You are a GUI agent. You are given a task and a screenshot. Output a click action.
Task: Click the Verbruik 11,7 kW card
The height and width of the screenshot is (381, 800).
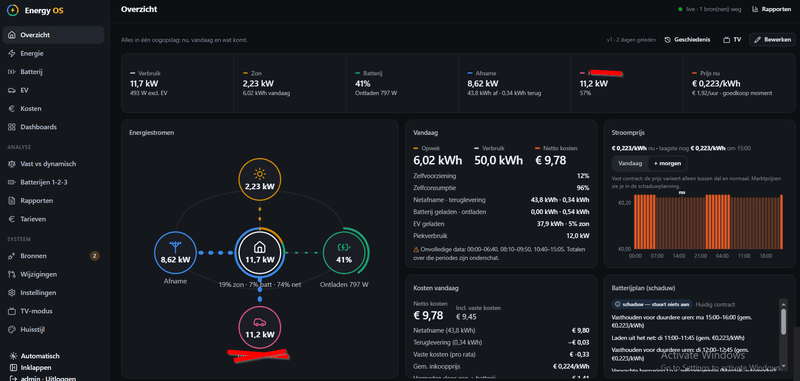tap(178, 83)
